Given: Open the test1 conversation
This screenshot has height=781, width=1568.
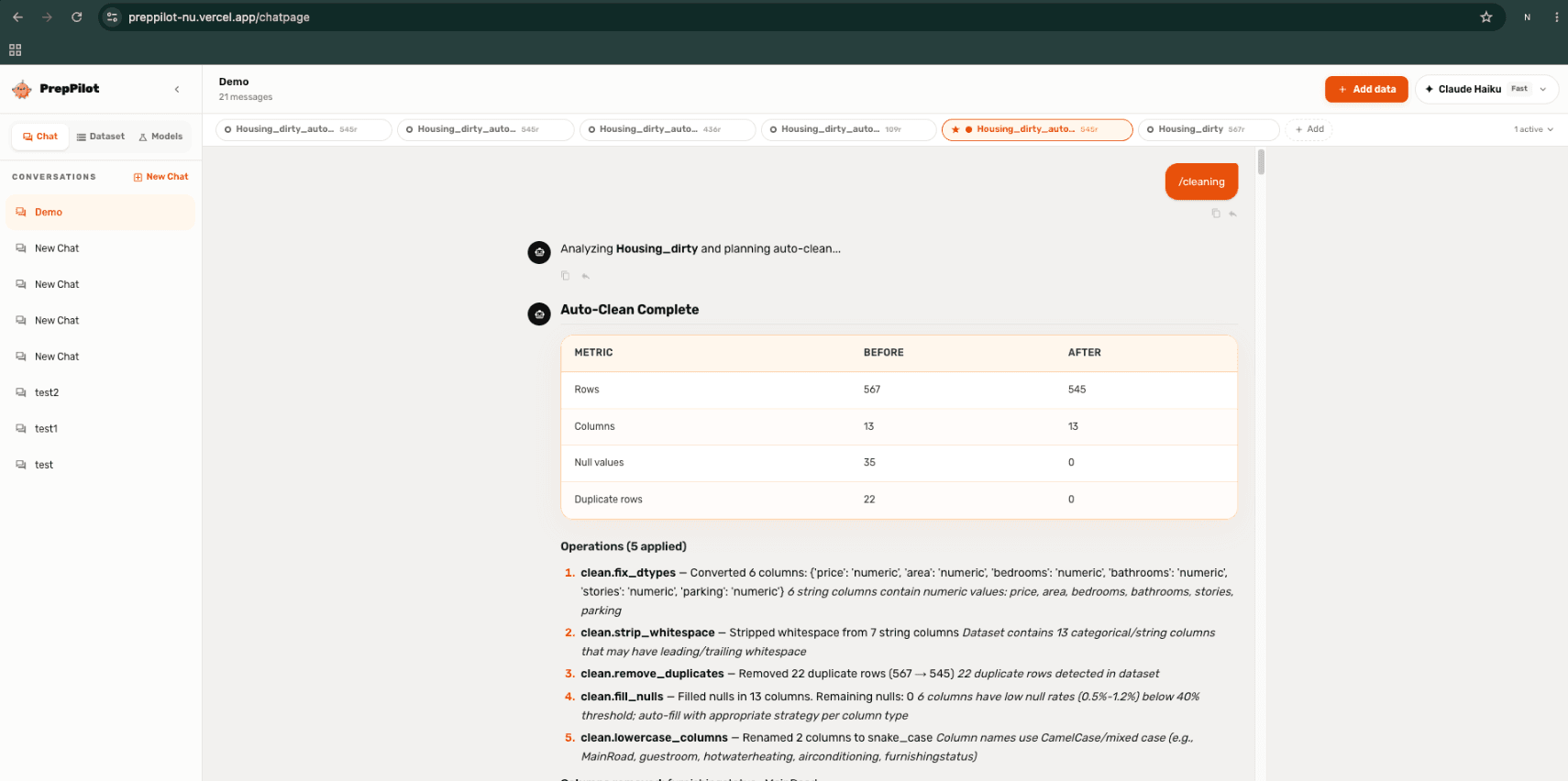Looking at the screenshot, I should (x=101, y=429).
